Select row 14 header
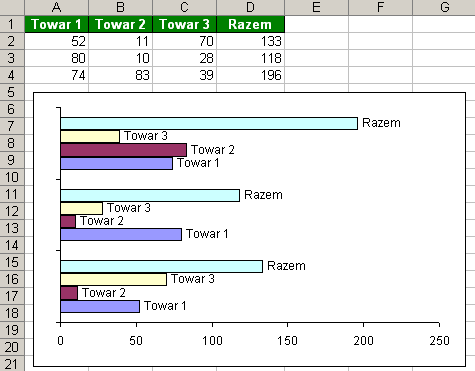Image resolution: width=475 pixels, height=371 pixels. (12, 245)
